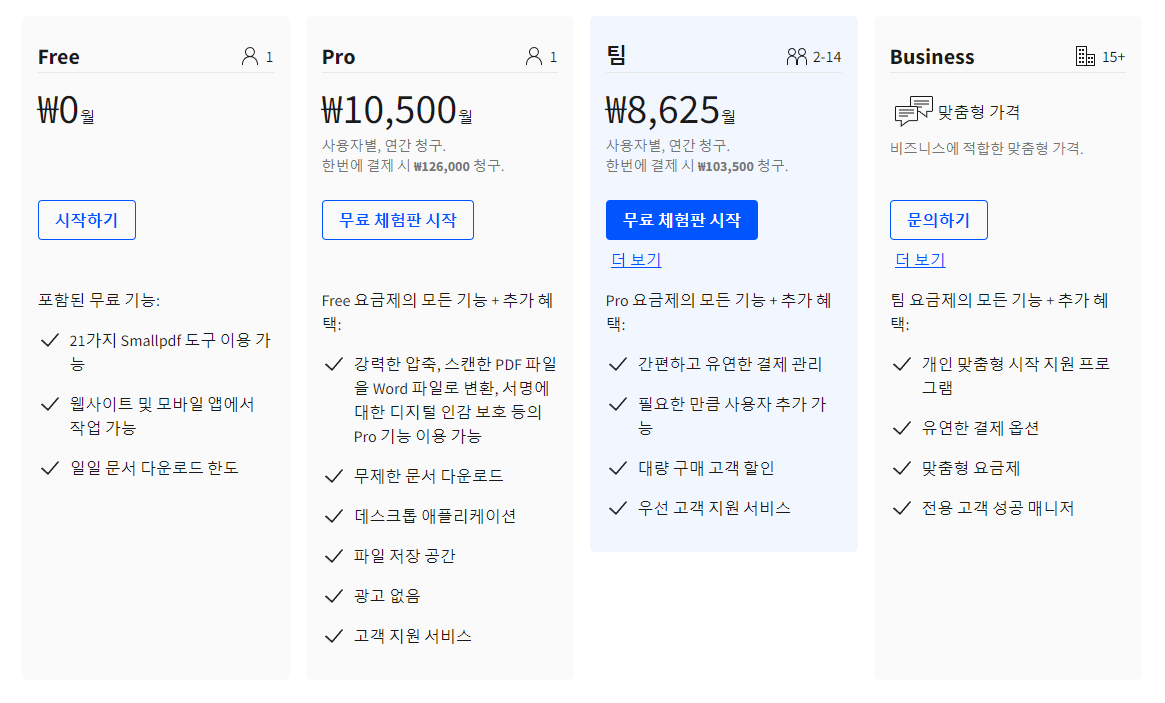Click the blue 무료 체험판 시작 button on 팀 plan
The height and width of the screenshot is (703, 1165).
click(x=681, y=220)
